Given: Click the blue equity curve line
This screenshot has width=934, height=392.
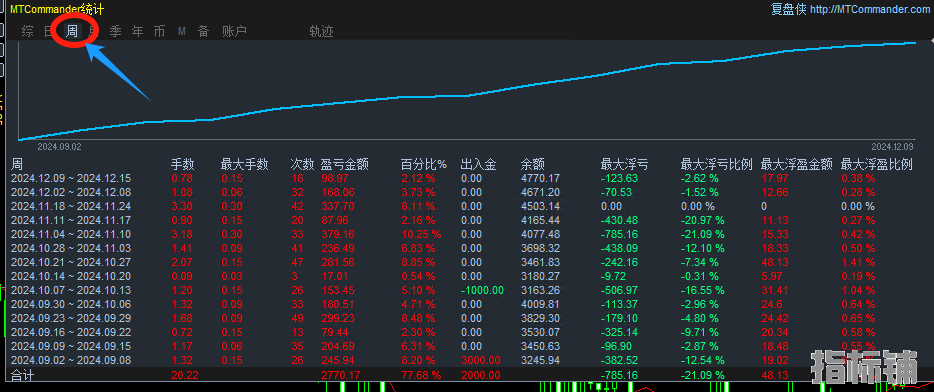Looking at the screenshot, I should [467, 95].
